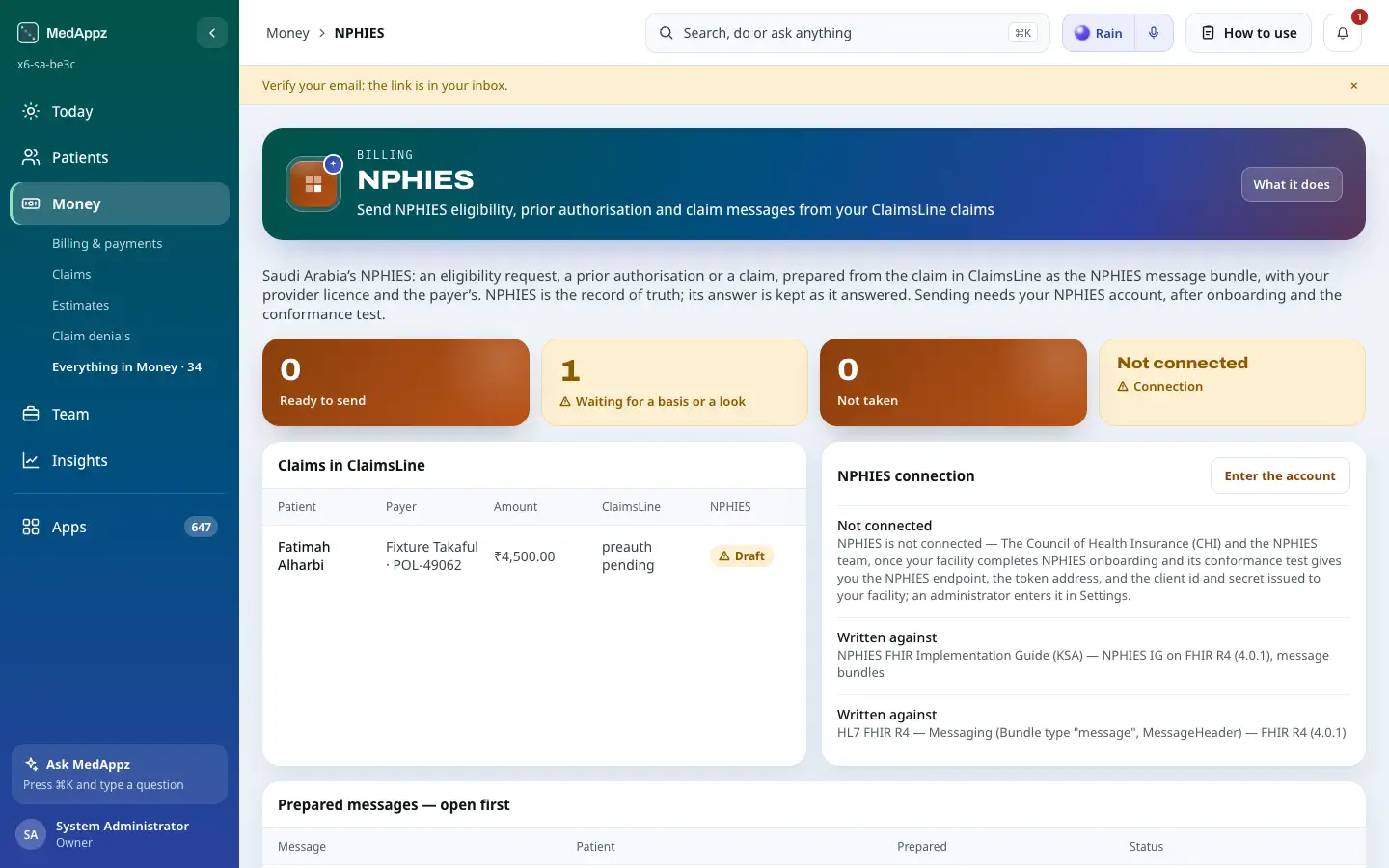Click the search magnifier icon
This screenshot has height=868, width=1389.
[x=667, y=33]
